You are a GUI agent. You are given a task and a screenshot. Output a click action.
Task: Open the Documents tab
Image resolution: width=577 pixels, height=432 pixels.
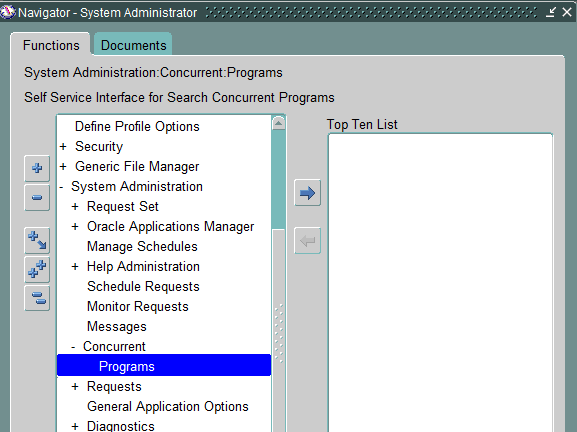[x=133, y=45]
